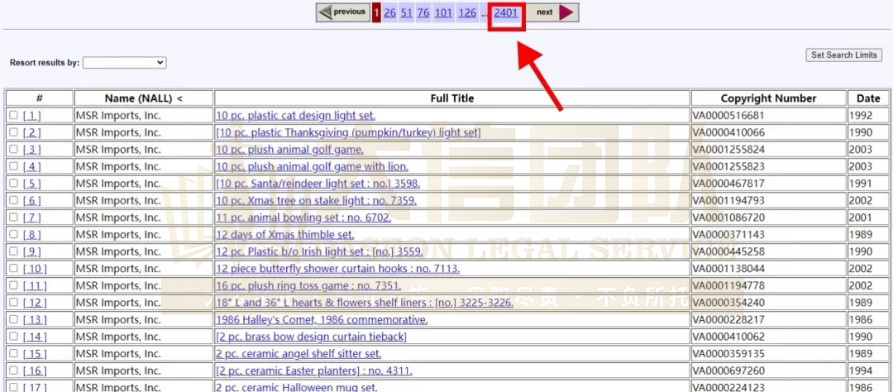Open plush animal golf game with lion title
Screen dimensions: 893x392
(x=312, y=167)
